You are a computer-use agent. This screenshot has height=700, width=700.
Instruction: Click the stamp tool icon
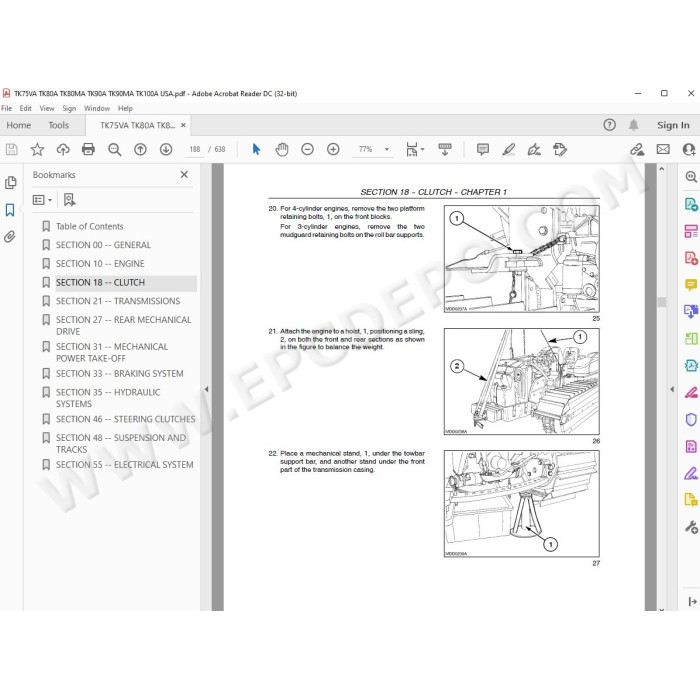(x=560, y=149)
